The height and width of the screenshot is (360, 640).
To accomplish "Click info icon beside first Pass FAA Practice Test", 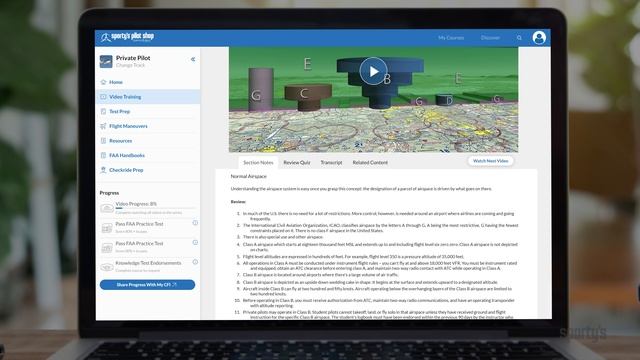I will [195, 223].
